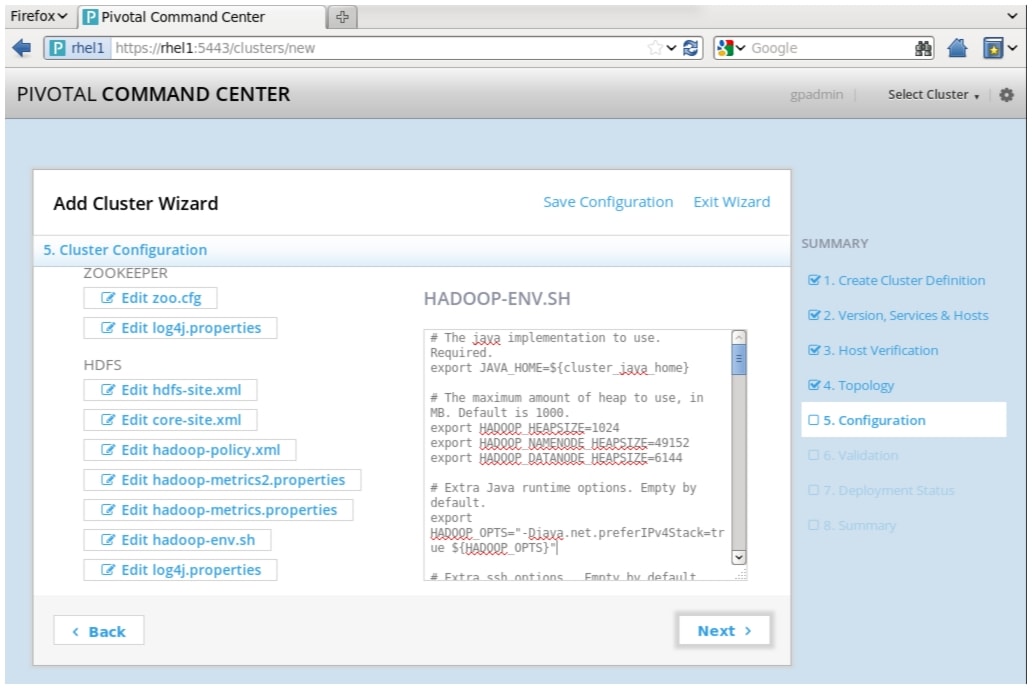Go to step 1 Create Cluster Definition

pyautogui.click(x=896, y=280)
